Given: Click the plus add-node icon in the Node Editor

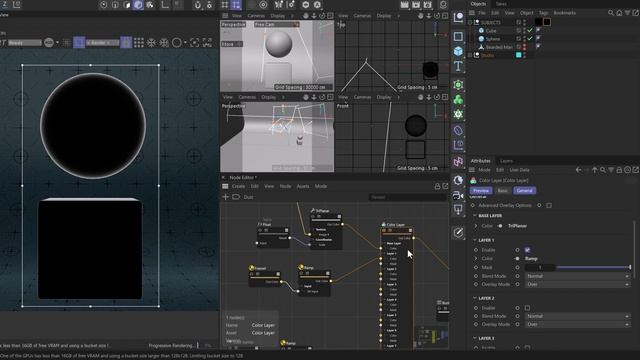Looking at the screenshot, I should 225,197.
